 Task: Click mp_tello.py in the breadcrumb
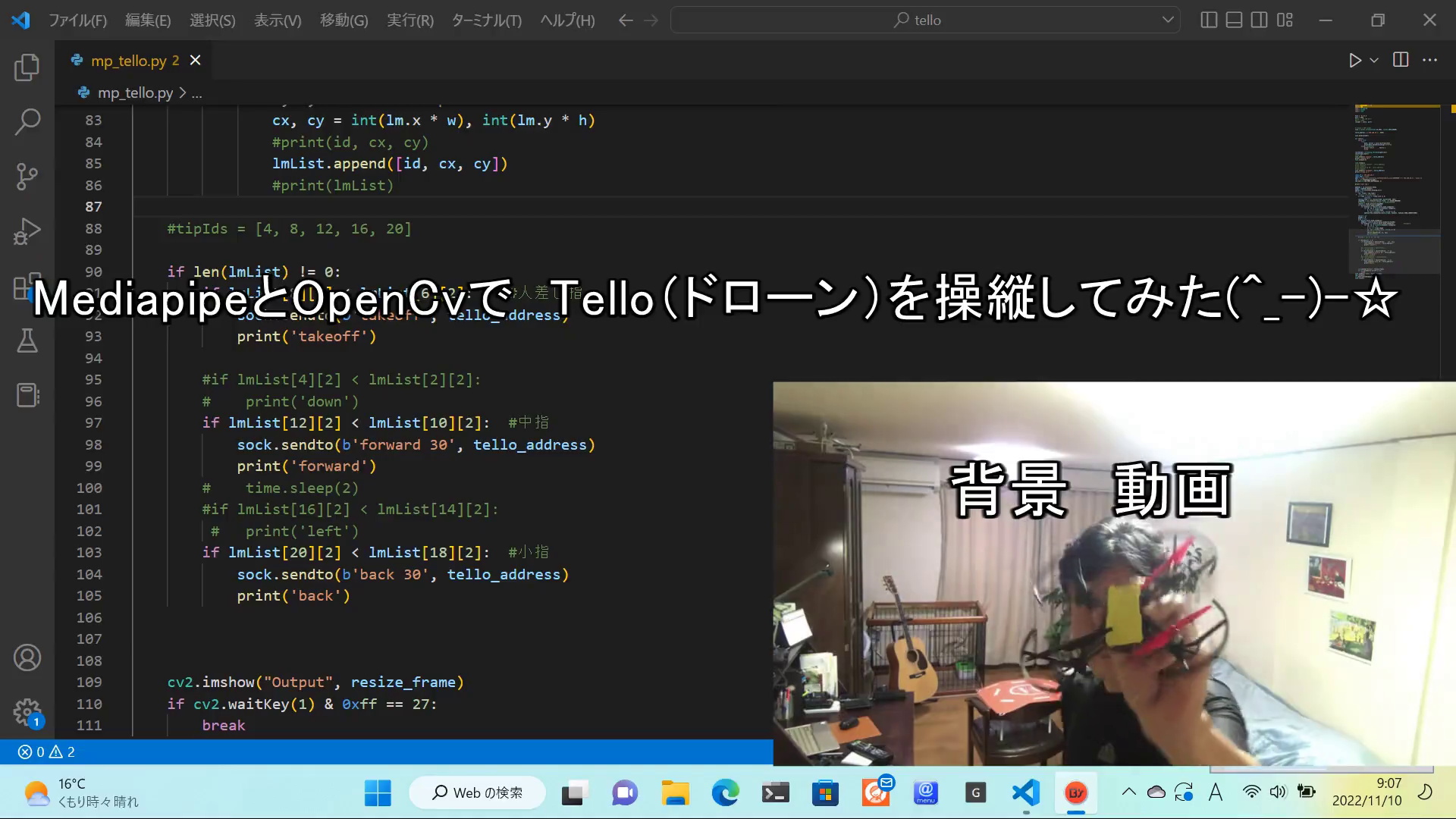(x=135, y=93)
